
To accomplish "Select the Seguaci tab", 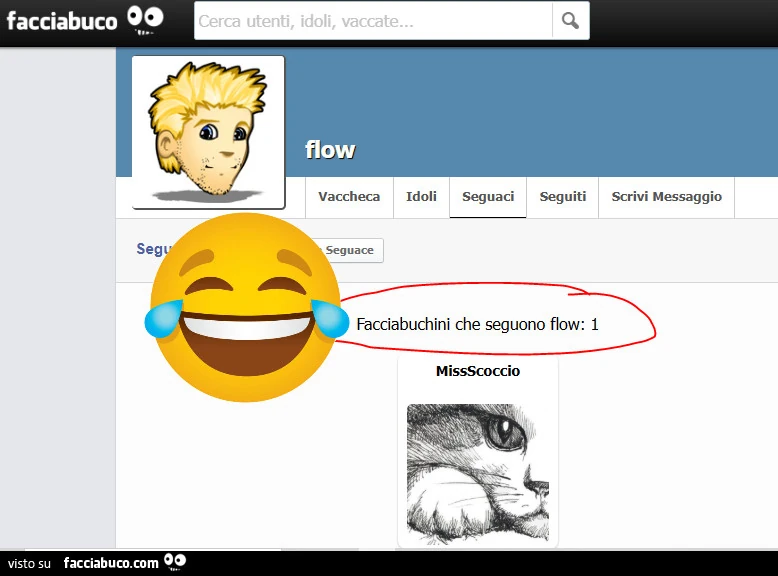I will point(488,197).
